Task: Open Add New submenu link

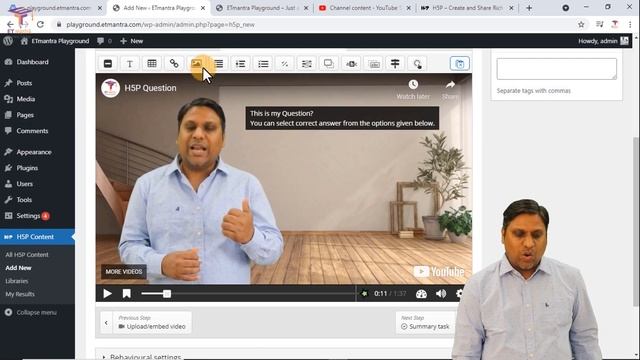Action: 18,268
